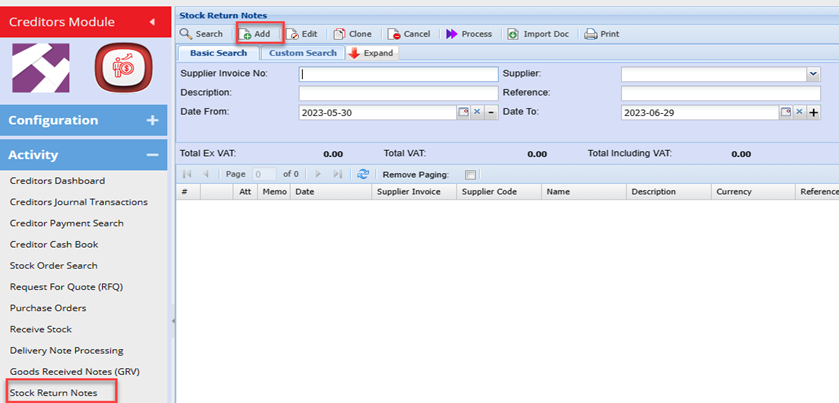
Task: Click into the Description search field
Action: [398, 93]
